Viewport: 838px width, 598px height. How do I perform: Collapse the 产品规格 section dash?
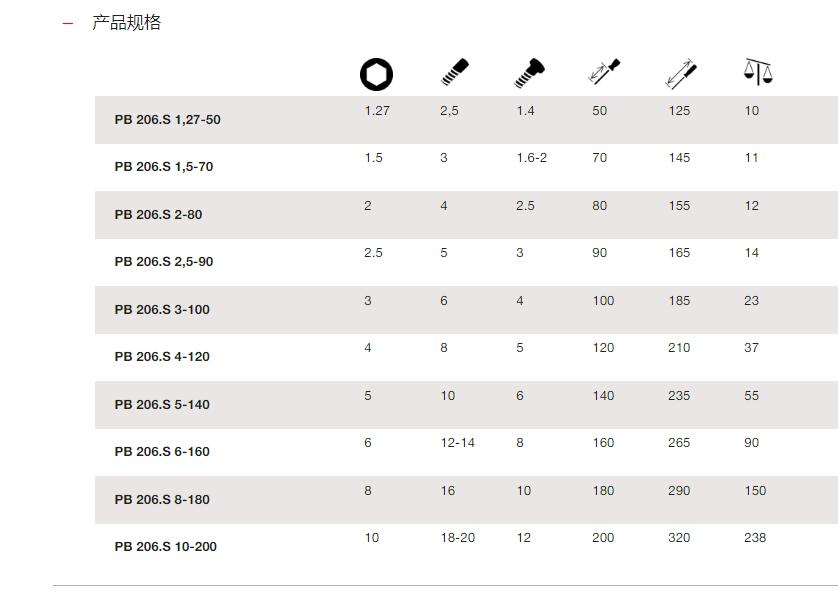[67, 24]
